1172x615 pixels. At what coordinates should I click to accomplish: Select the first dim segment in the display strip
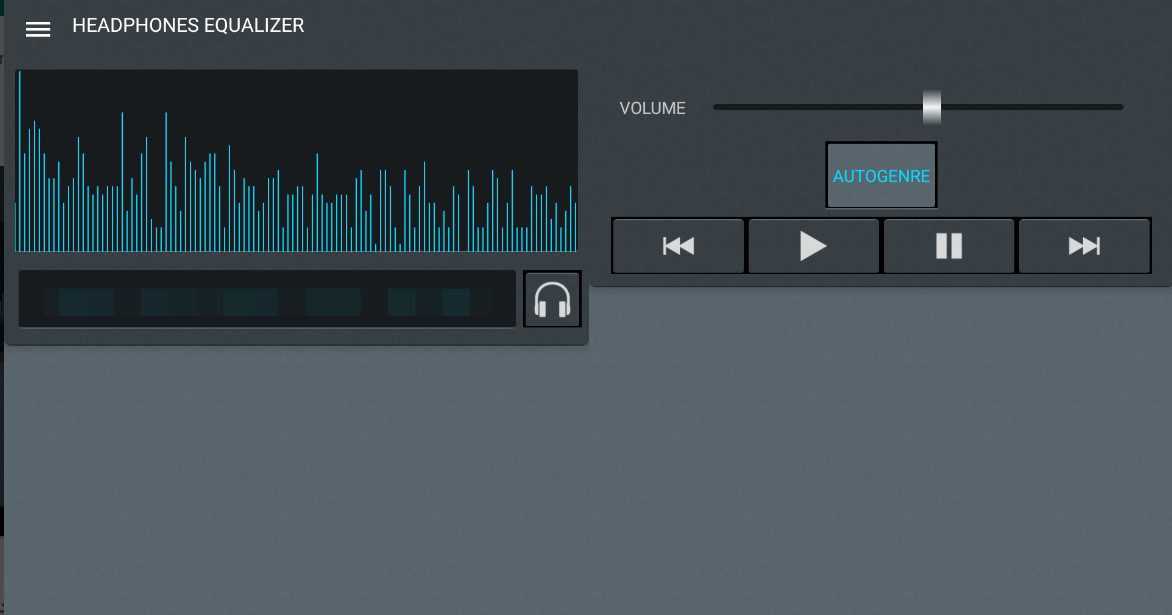point(85,302)
